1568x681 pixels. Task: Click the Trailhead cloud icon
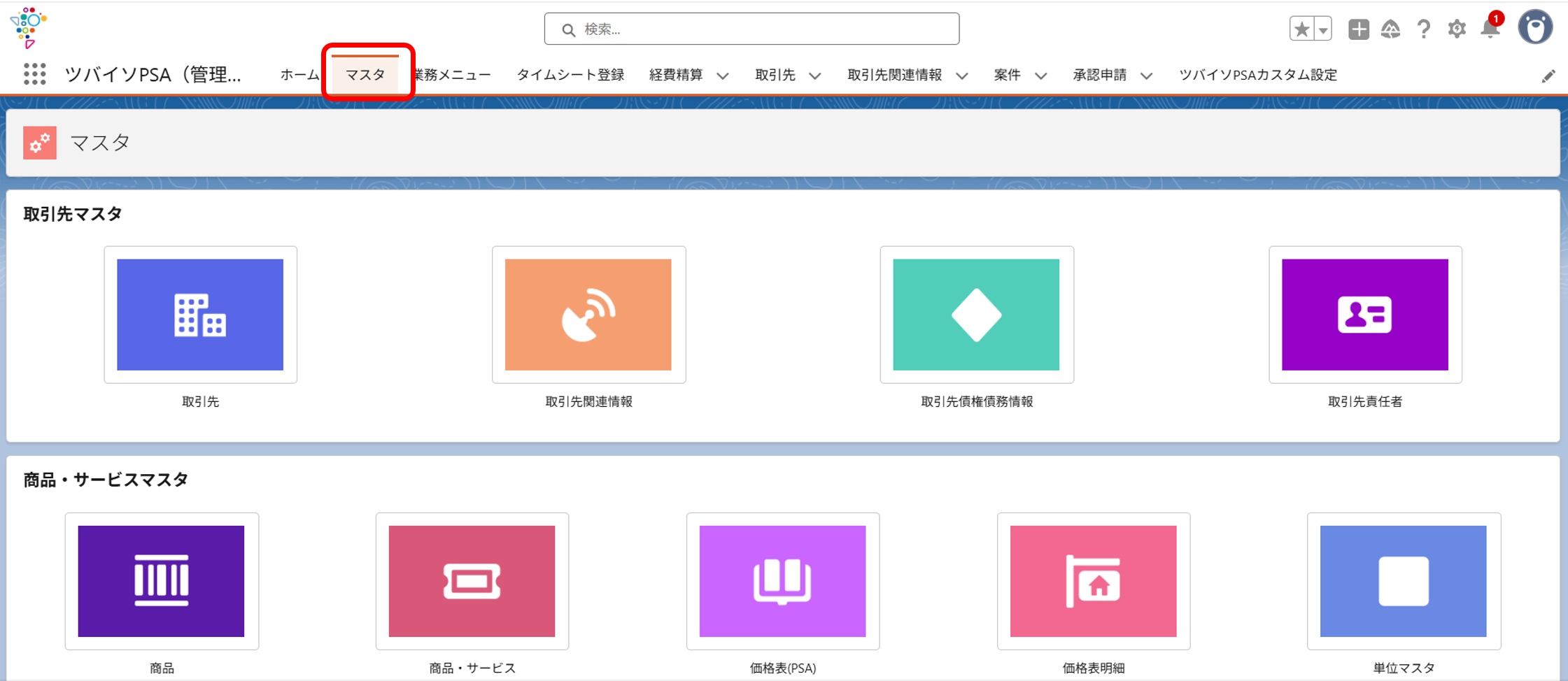(x=1390, y=29)
